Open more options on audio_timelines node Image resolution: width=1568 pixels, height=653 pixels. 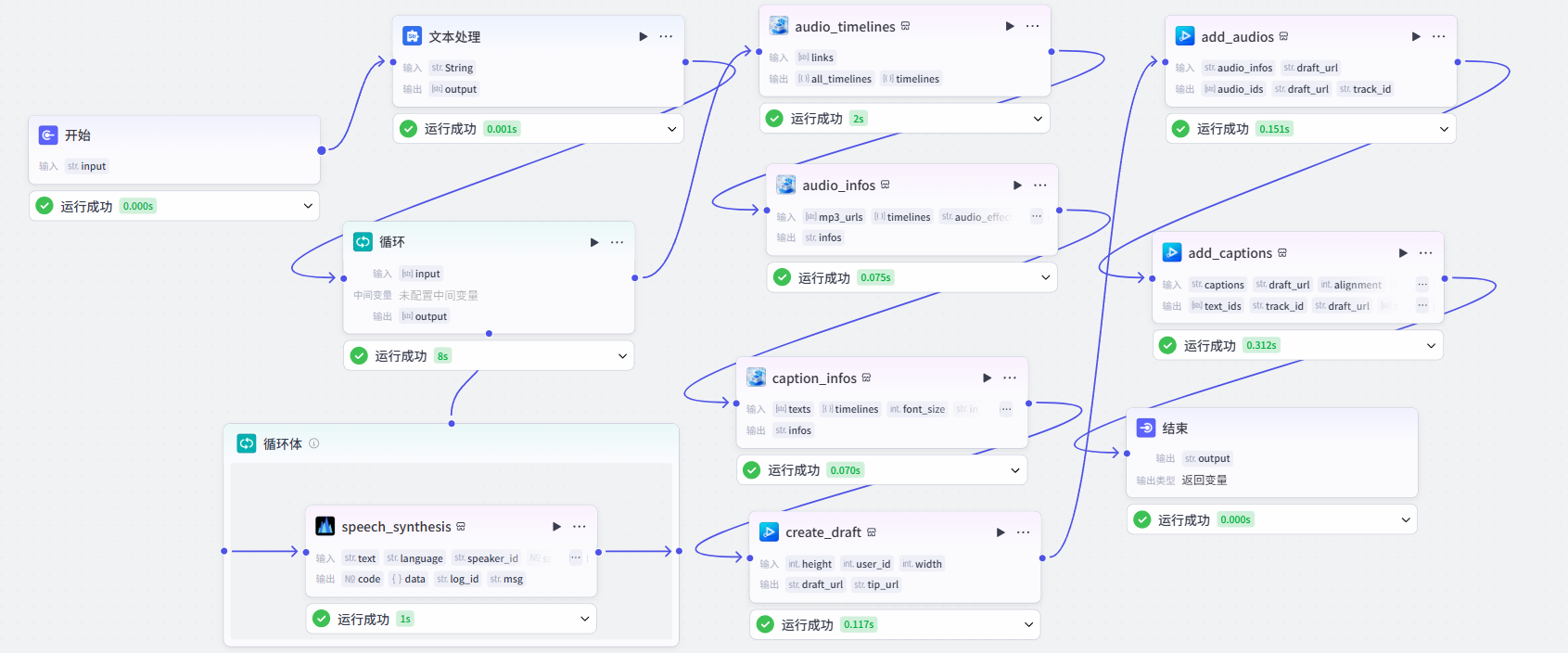[1032, 26]
